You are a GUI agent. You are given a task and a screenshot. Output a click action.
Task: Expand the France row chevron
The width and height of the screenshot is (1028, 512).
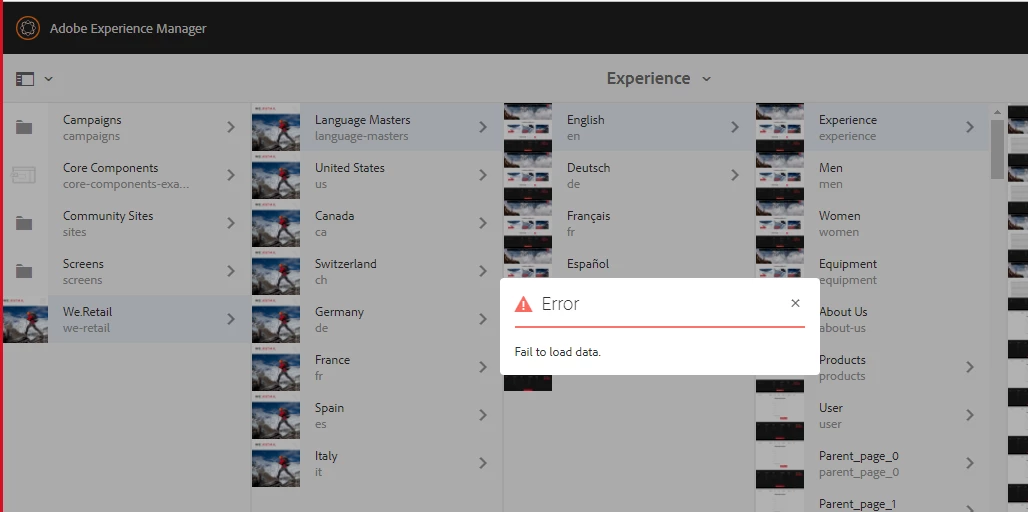point(483,367)
